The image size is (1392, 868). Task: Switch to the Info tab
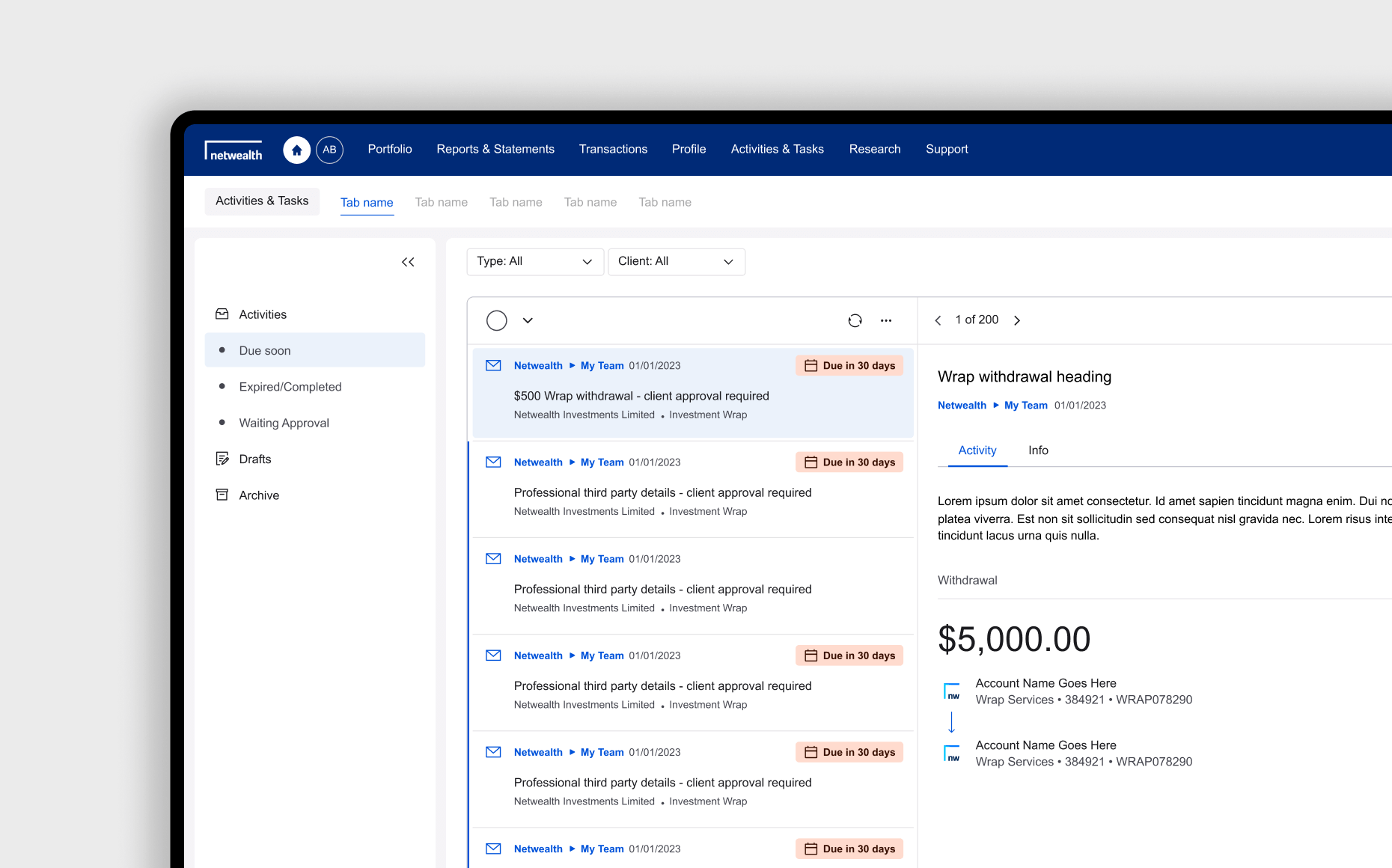pyautogui.click(x=1038, y=450)
